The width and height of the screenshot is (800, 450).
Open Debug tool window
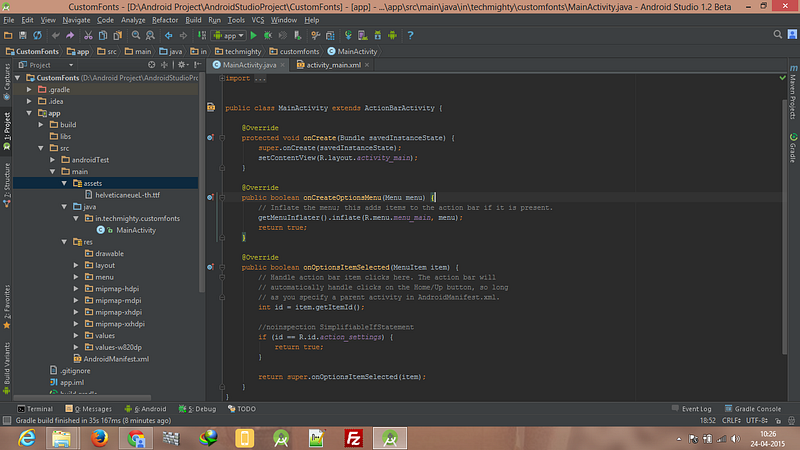coord(197,409)
